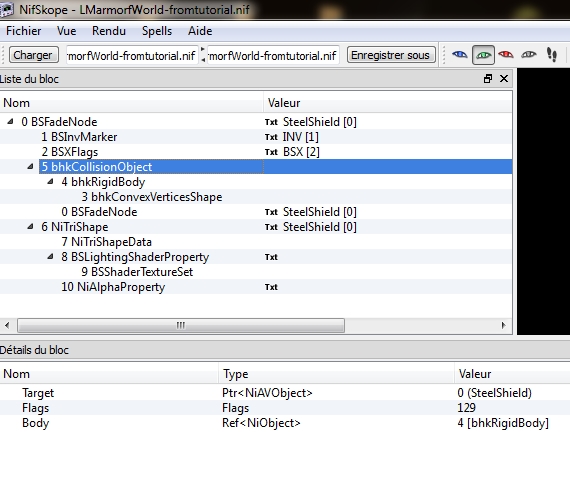
Task: Click the footsteps walk icon in toolbar
Action: coord(552,55)
